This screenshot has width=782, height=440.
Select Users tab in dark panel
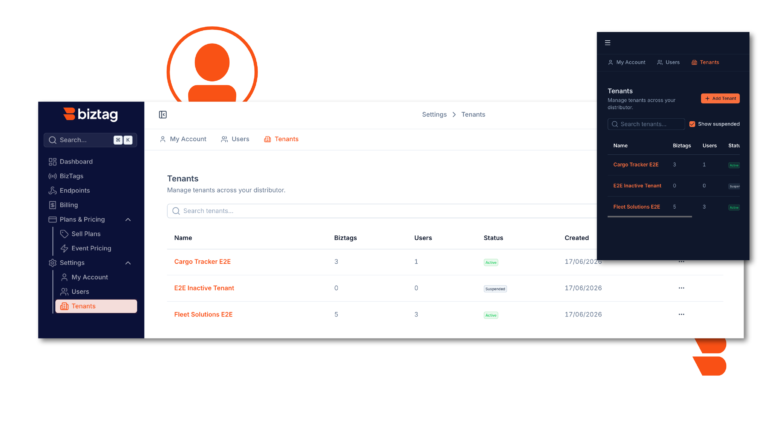tap(668, 62)
